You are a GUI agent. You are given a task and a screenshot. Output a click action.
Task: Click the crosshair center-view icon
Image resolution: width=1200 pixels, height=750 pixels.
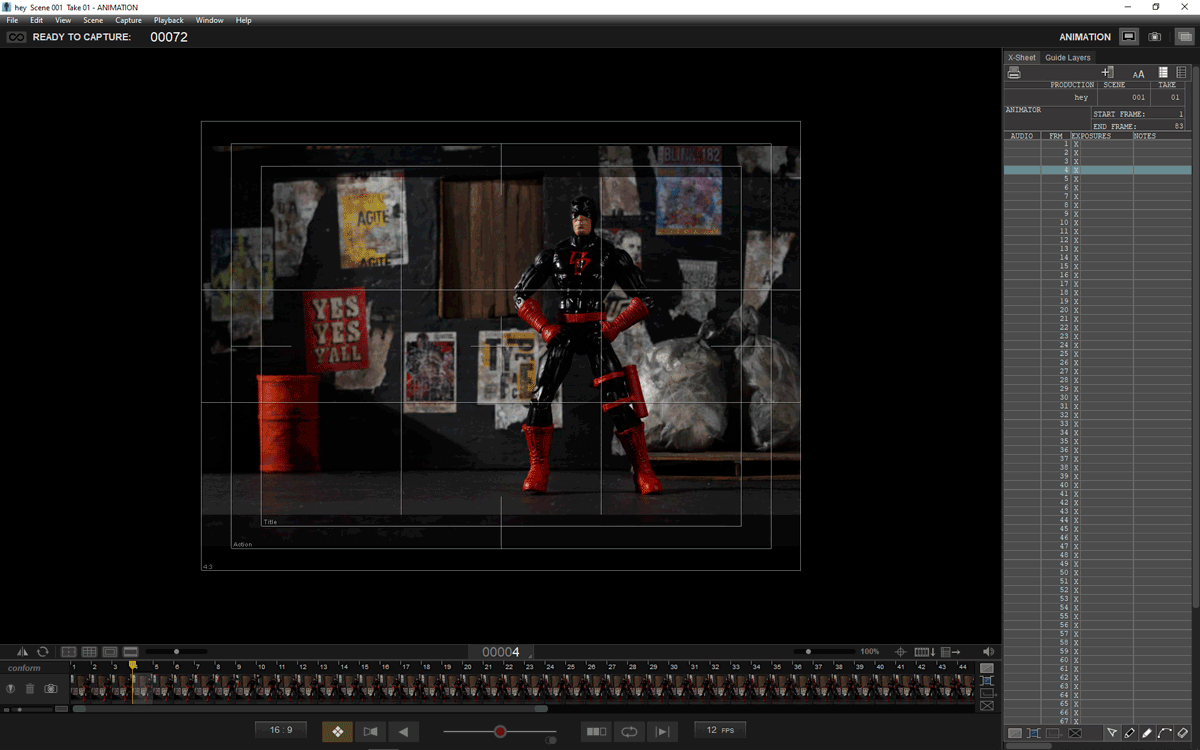point(900,651)
